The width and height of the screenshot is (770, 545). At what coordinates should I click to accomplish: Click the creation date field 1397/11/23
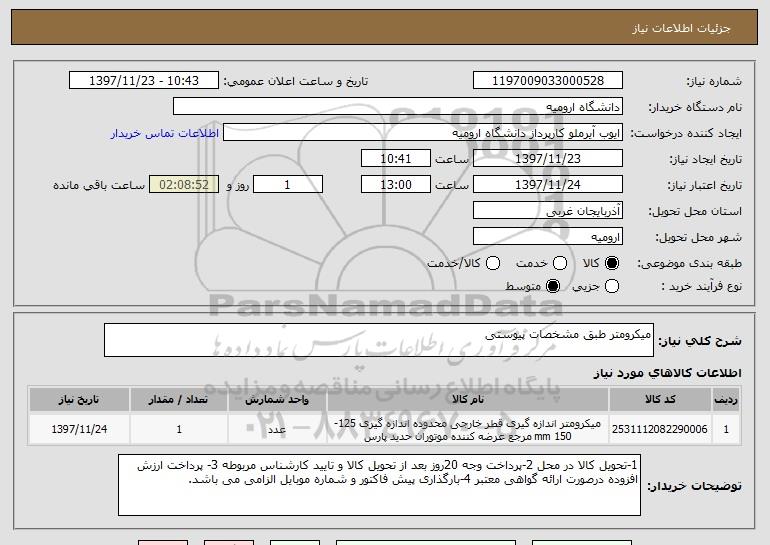click(548, 159)
